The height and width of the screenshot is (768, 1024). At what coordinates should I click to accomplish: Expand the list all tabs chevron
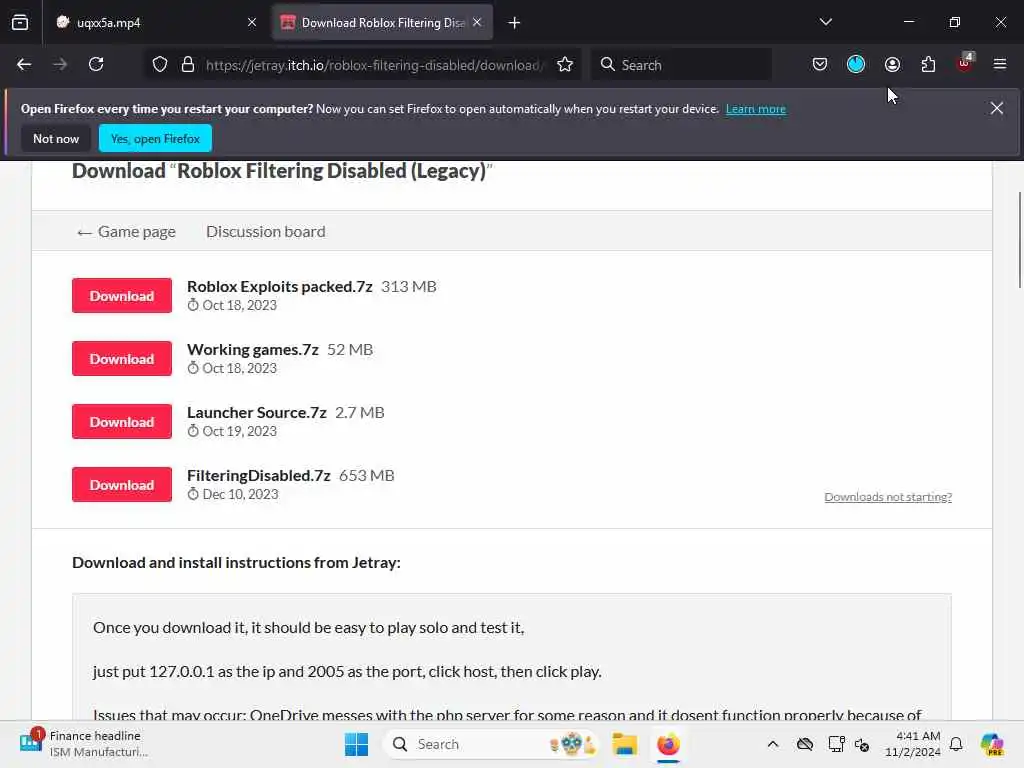tap(825, 22)
